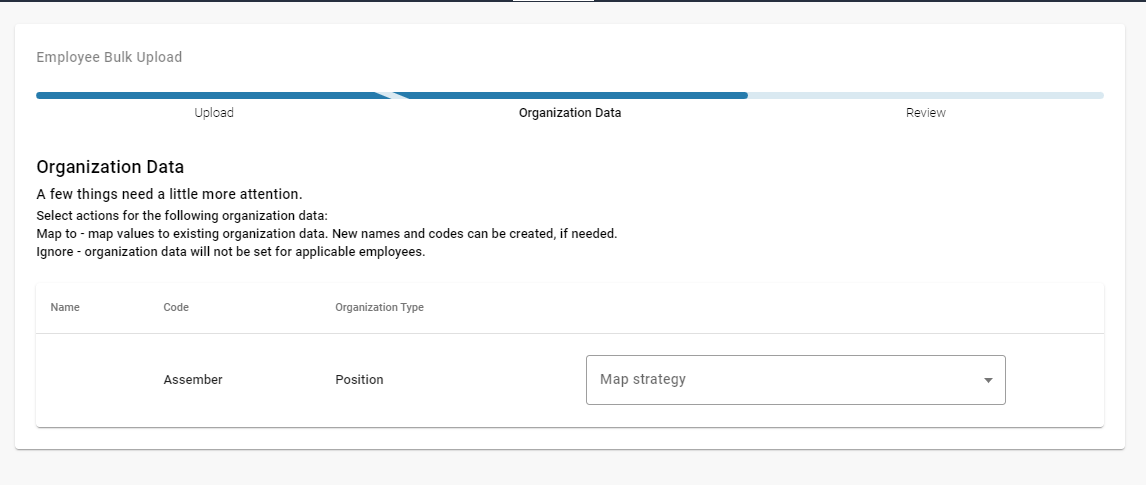
Task: Select the Position organization type cell
Action: [359, 380]
